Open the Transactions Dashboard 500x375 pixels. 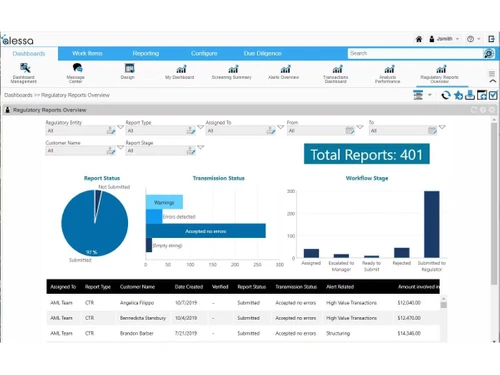(x=336, y=74)
